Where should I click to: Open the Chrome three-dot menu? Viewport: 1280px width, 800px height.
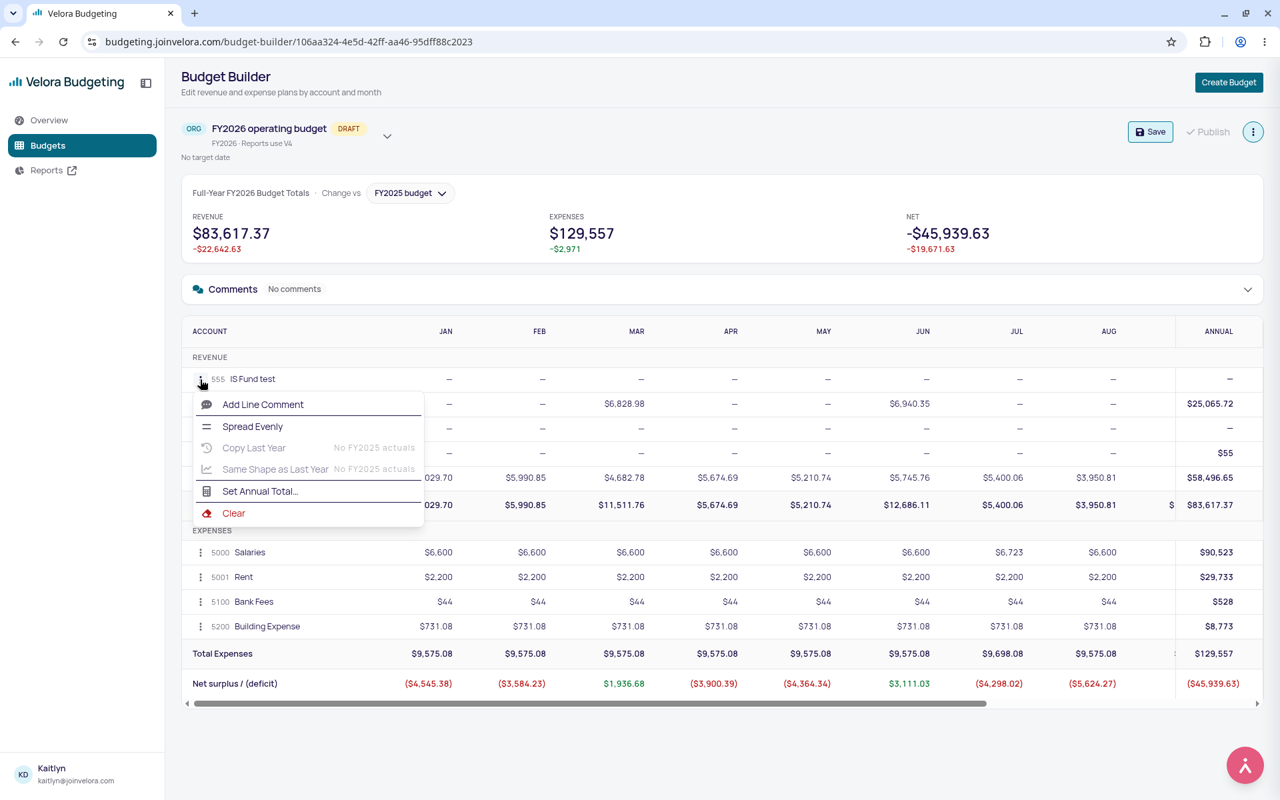(1265, 42)
